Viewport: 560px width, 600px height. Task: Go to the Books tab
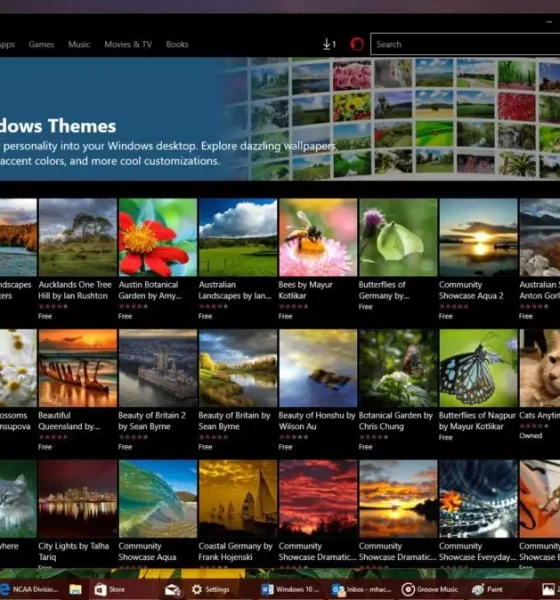(177, 44)
